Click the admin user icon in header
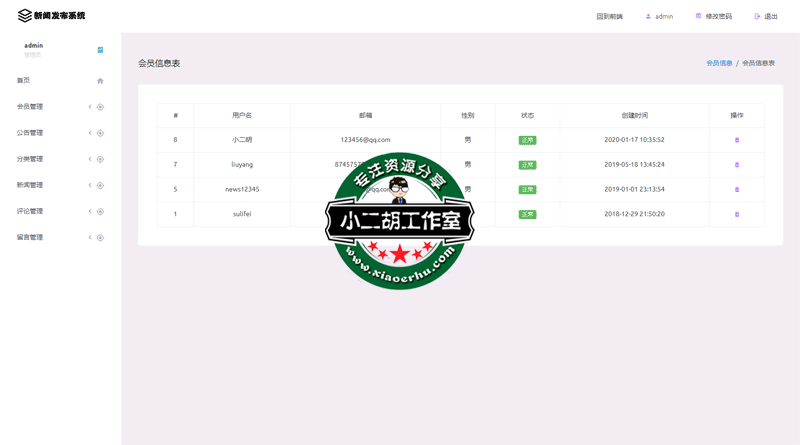 click(648, 17)
